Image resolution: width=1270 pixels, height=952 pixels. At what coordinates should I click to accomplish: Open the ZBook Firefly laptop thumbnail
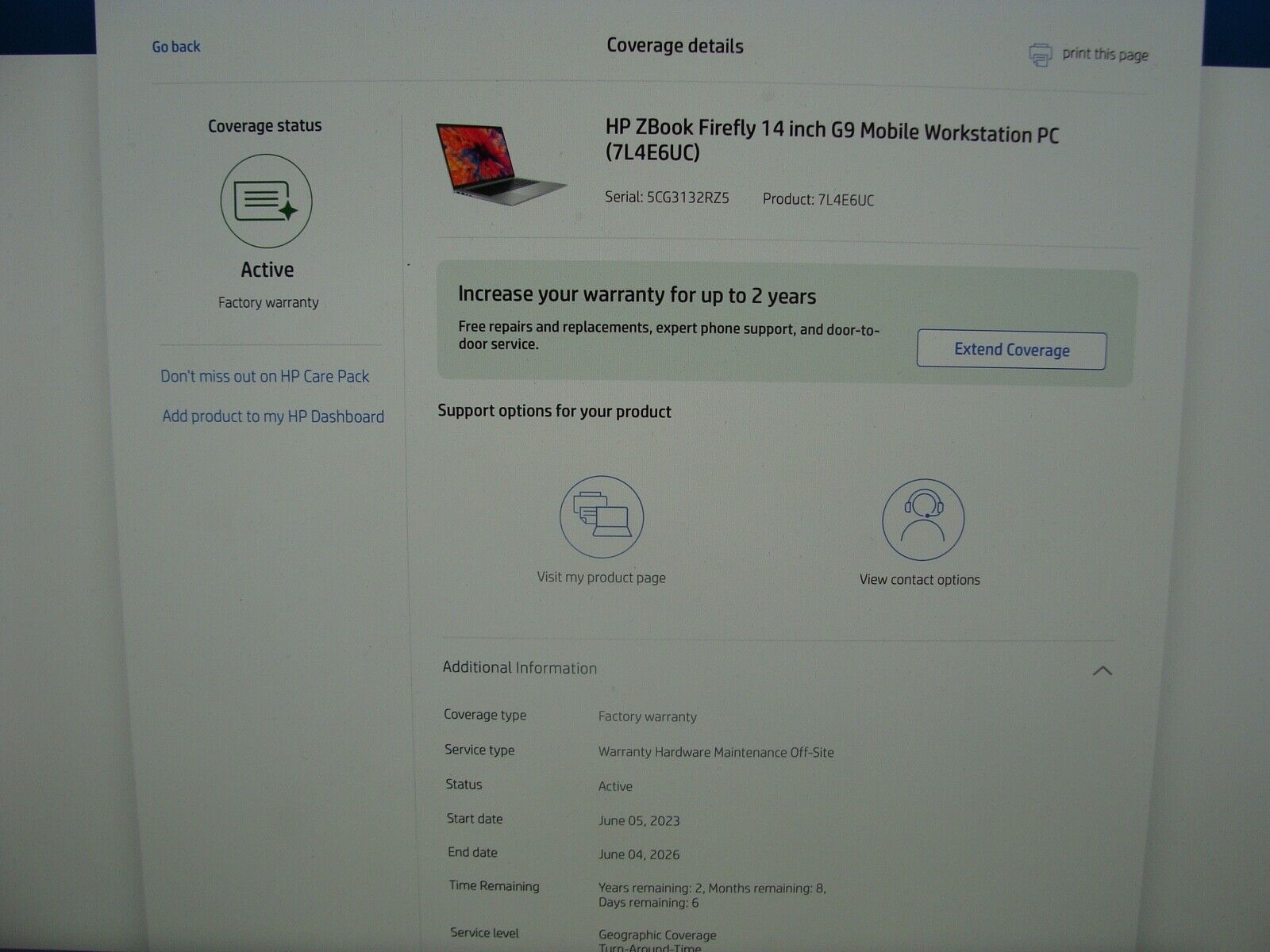pyautogui.click(x=501, y=164)
